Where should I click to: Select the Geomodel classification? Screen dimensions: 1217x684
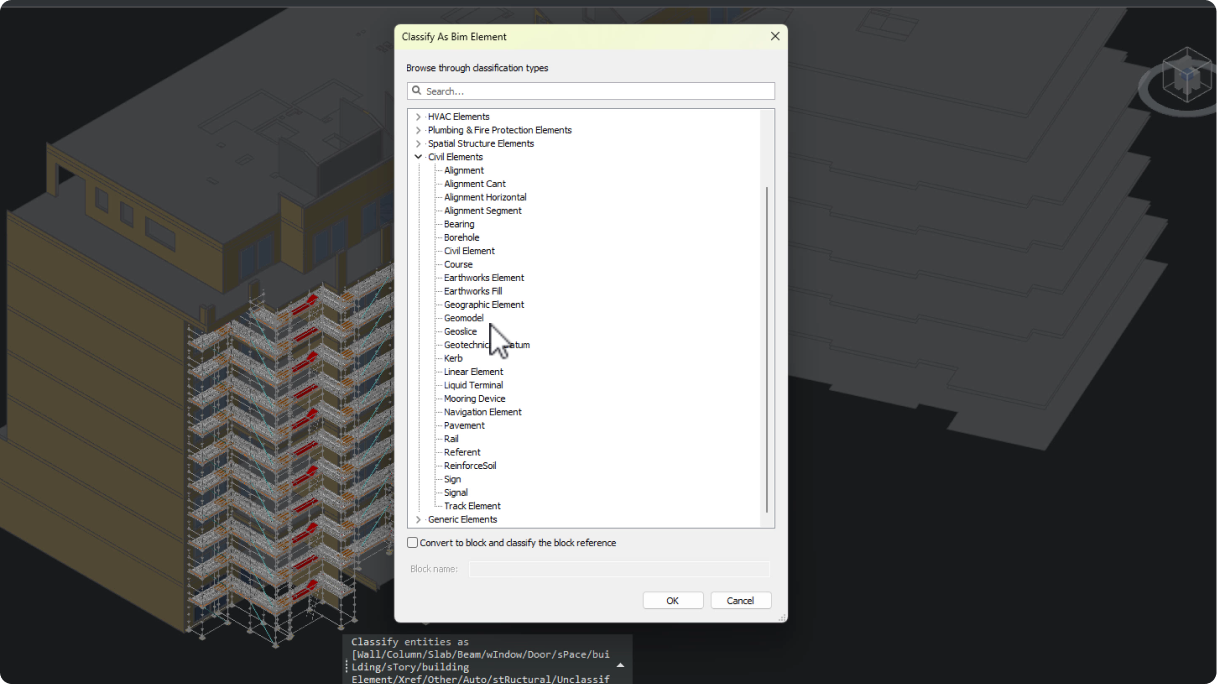tap(463, 317)
